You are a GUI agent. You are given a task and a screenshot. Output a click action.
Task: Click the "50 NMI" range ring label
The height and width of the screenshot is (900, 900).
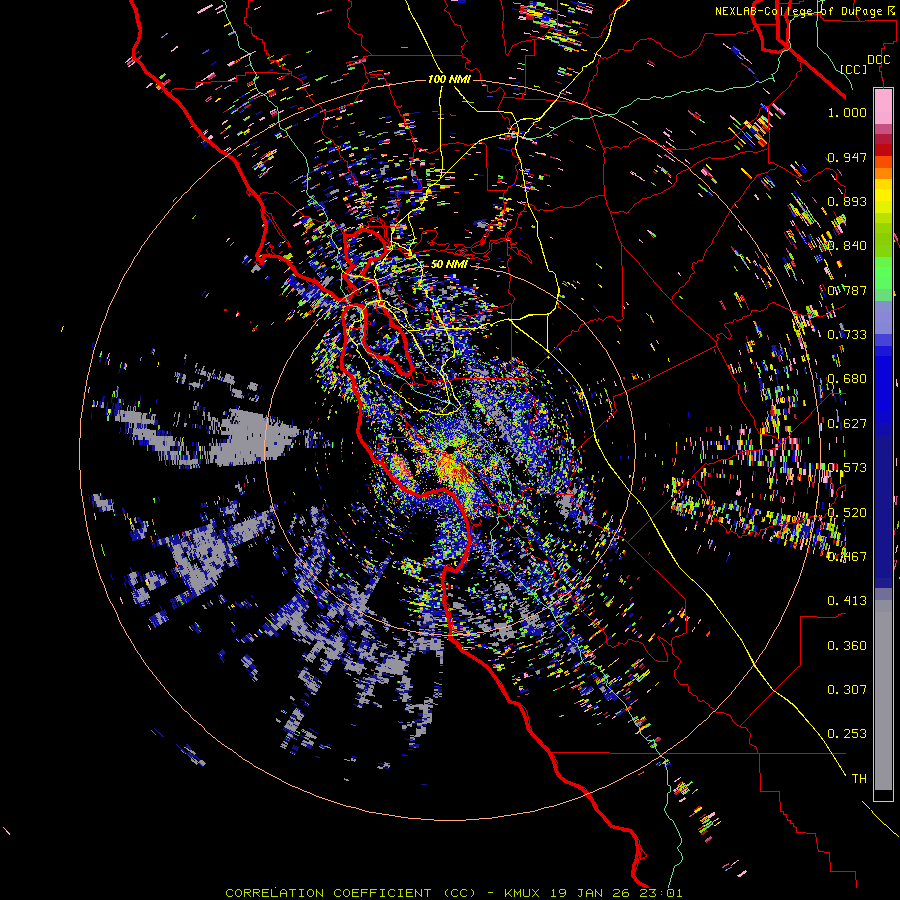tap(449, 264)
